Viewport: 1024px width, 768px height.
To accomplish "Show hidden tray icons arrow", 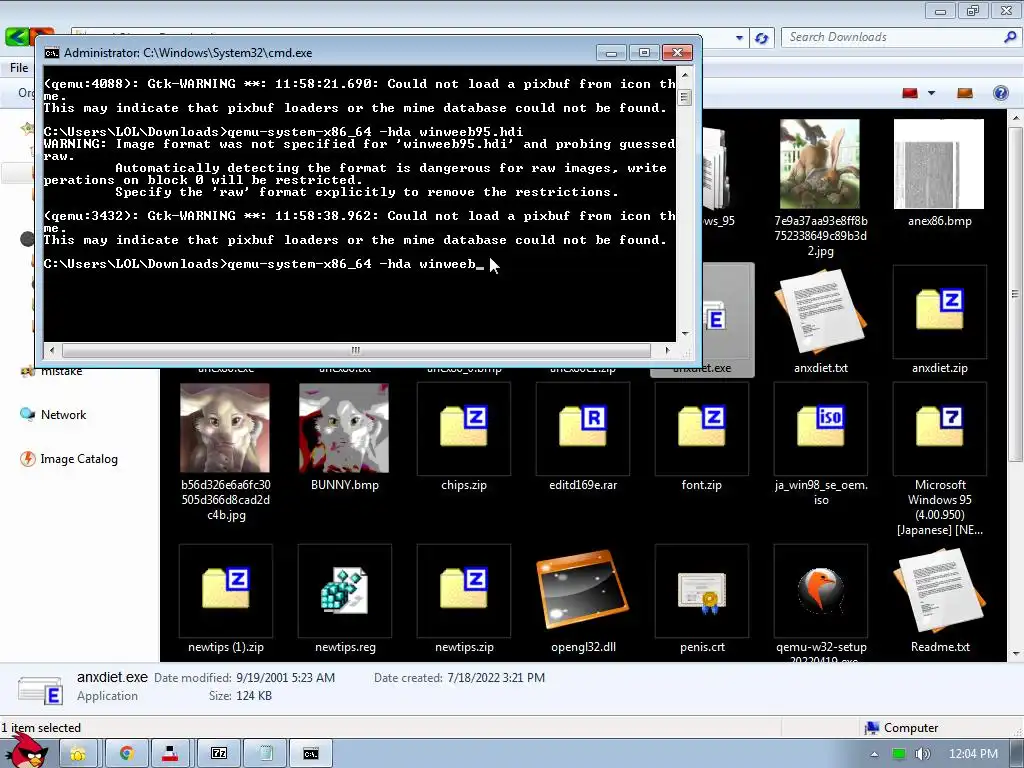I will coord(874,754).
